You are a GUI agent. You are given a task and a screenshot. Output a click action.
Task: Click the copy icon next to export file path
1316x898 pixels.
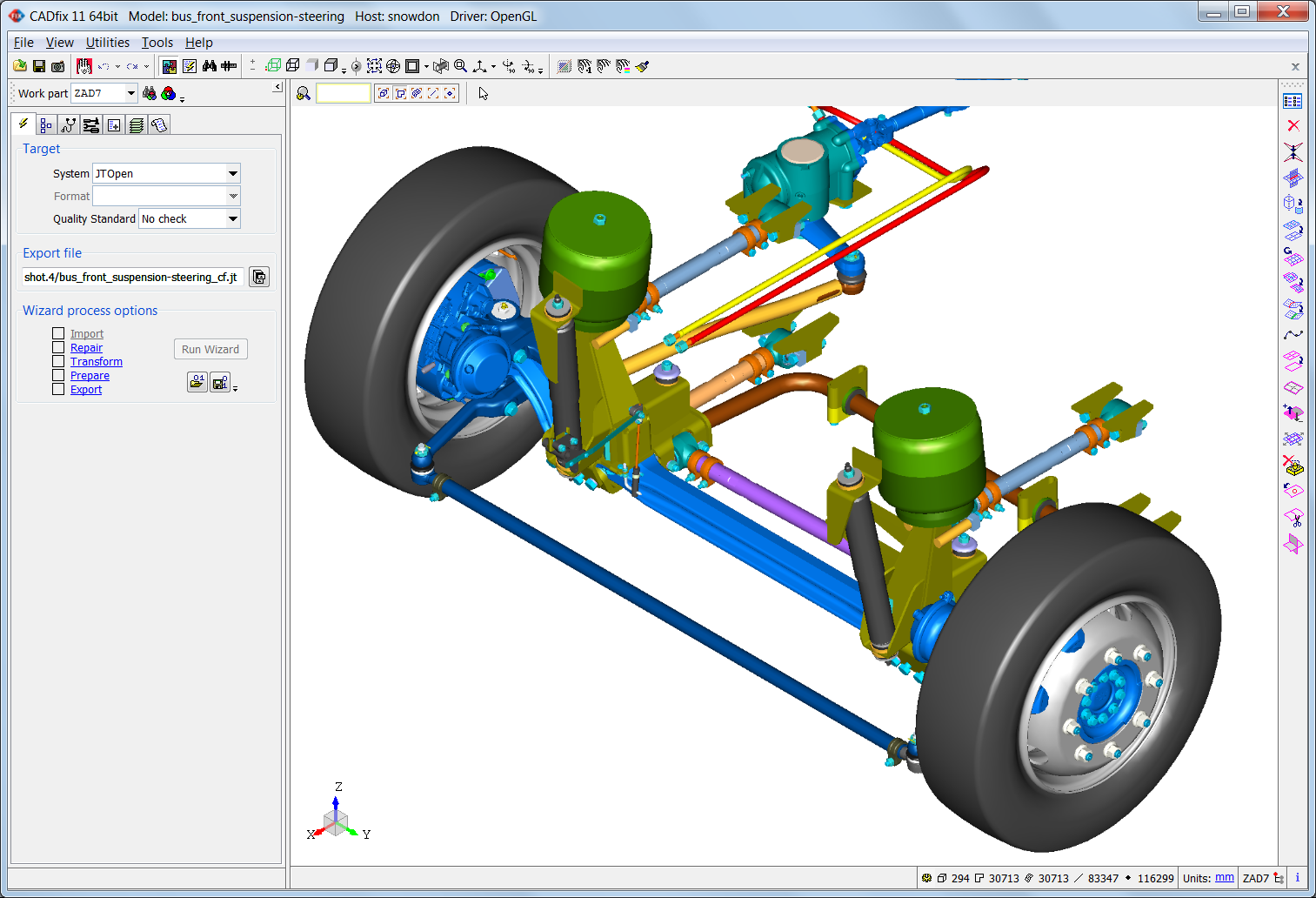[x=258, y=277]
